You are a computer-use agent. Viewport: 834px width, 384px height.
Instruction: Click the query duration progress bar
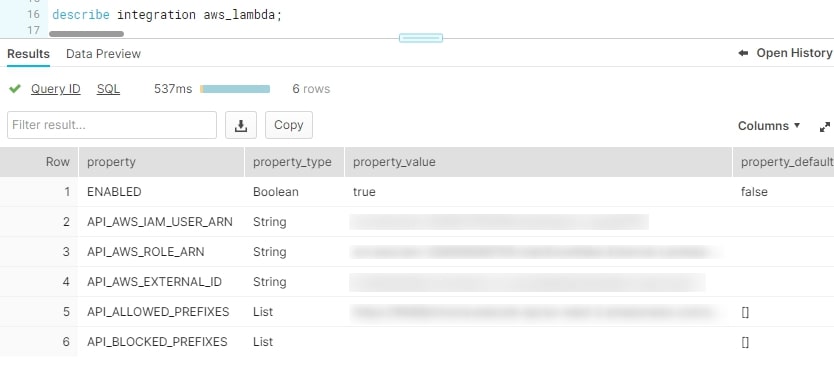point(235,89)
